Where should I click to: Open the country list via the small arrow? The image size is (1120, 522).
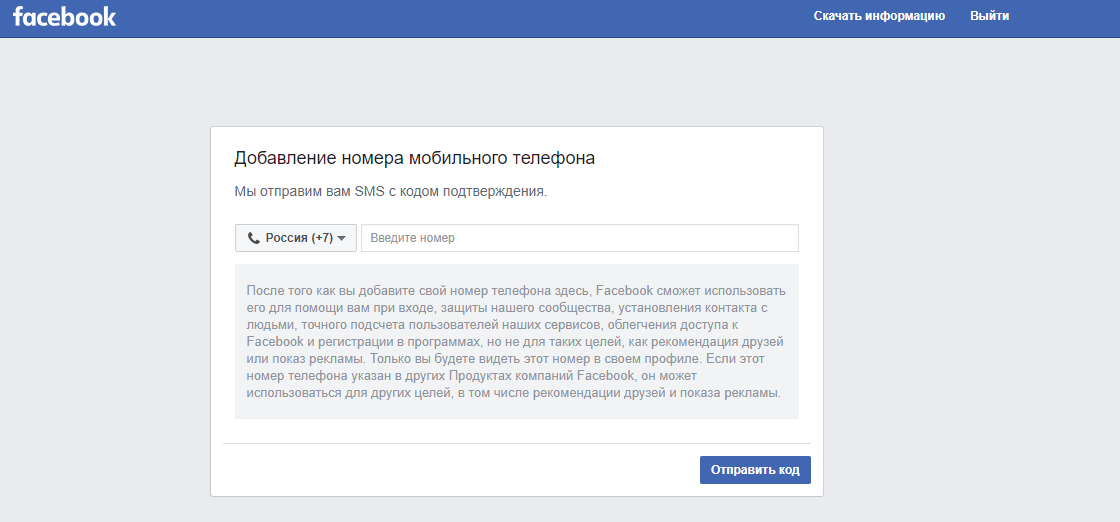pyautogui.click(x=341, y=239)
